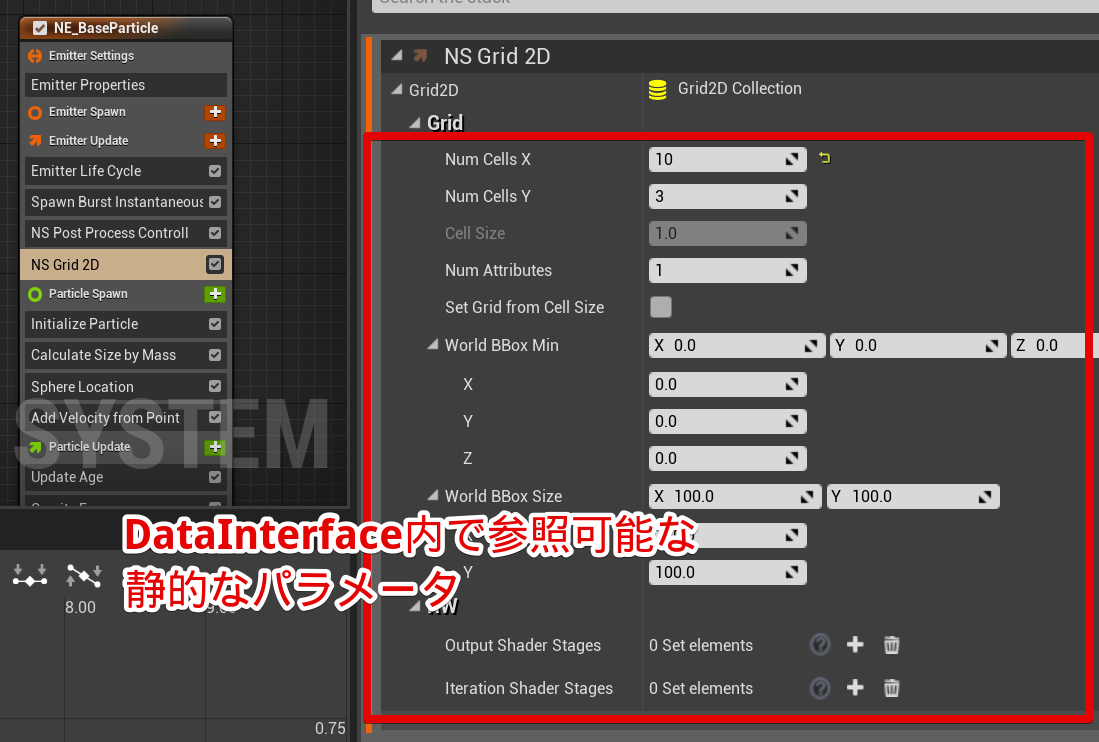The width and height of the screenshot is (1099, 742).
Task: Edit the Num Cells Y value field
Action: coord(728,196)
